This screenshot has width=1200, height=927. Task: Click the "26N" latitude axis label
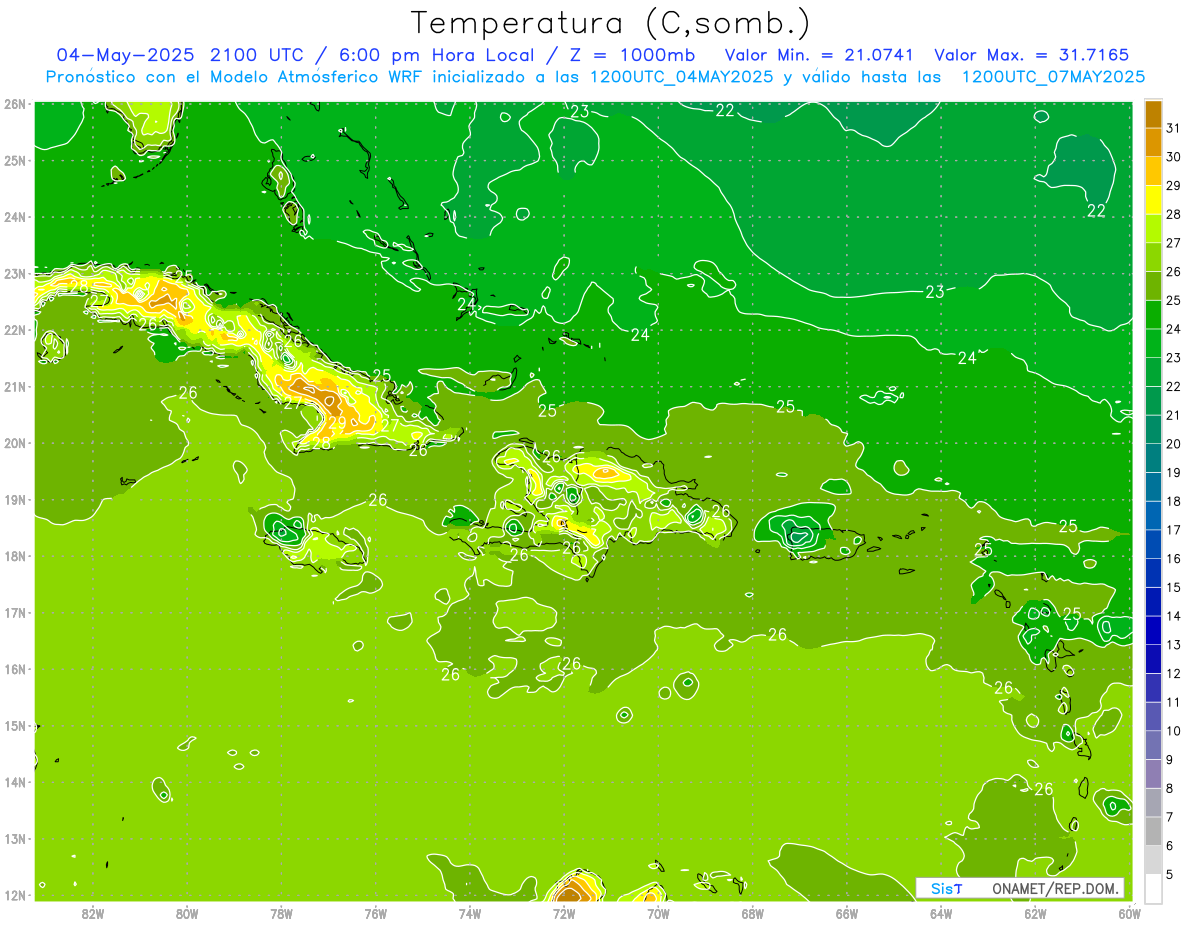[15, 104]
